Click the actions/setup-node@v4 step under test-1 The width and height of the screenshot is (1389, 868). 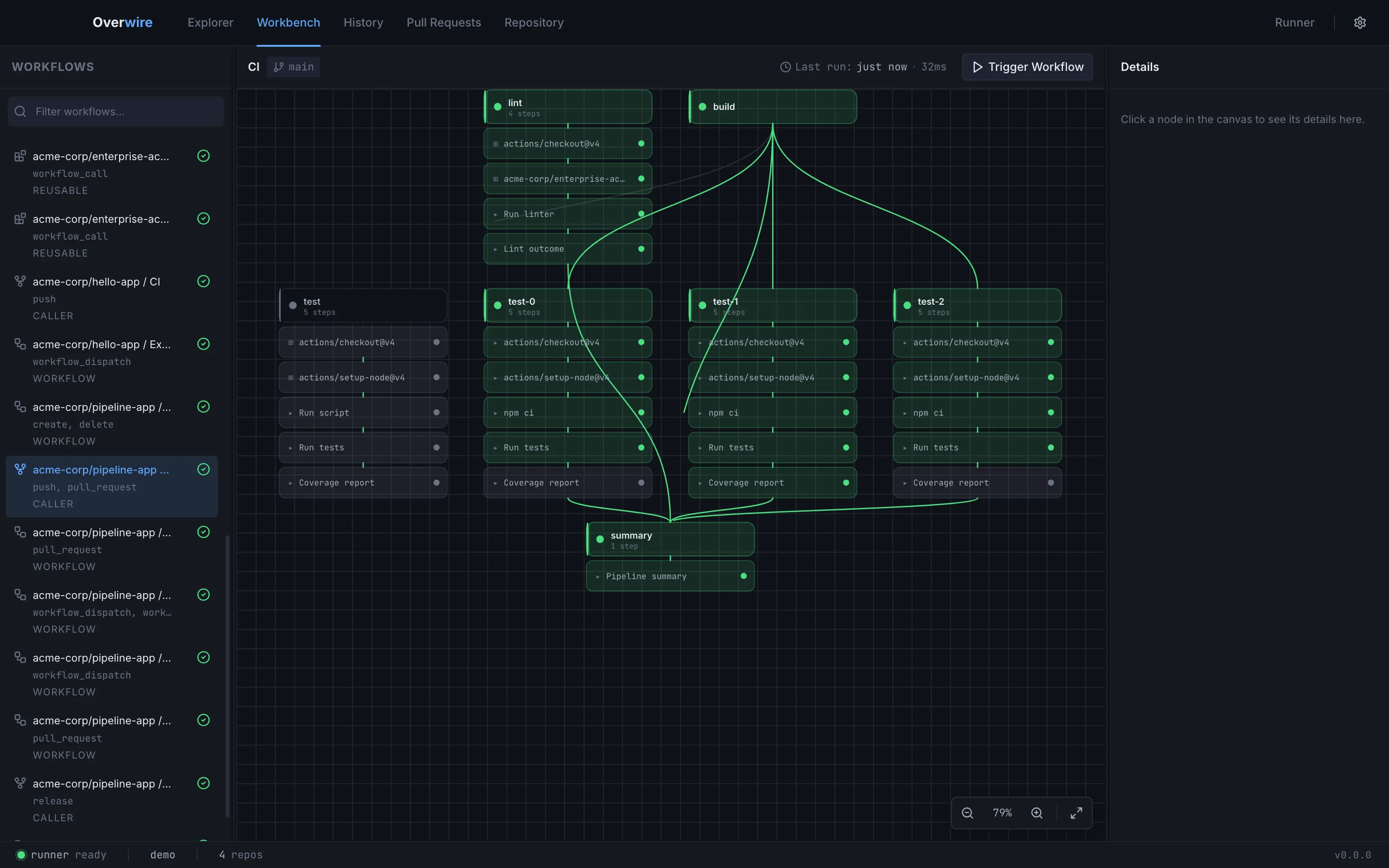coord(773,377)
